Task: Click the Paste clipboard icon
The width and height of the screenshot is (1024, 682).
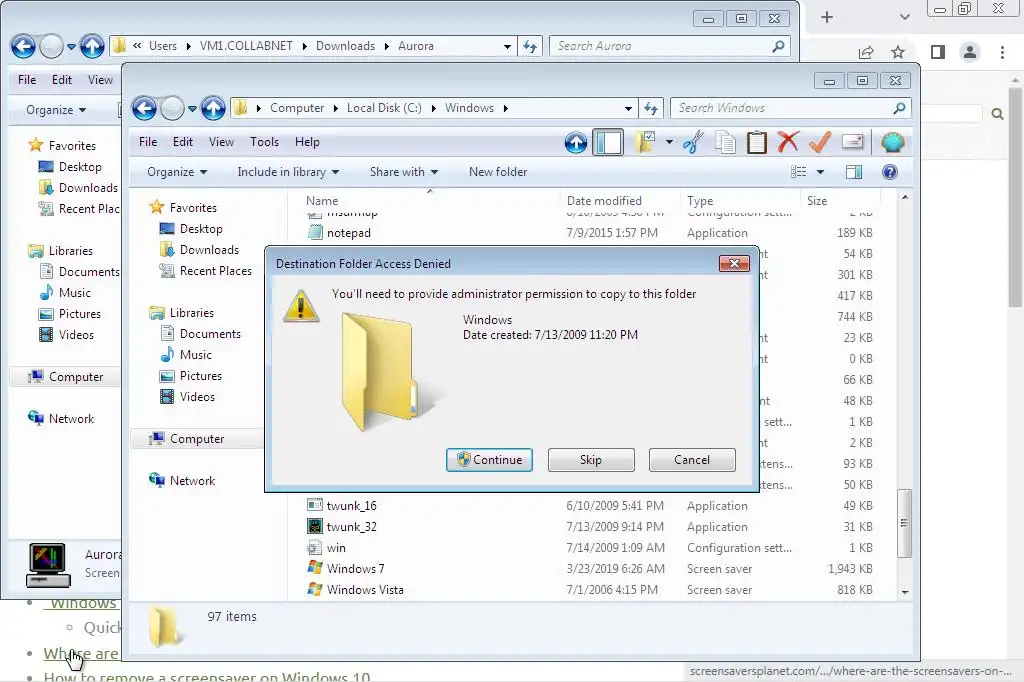Action: coord(756,142)
